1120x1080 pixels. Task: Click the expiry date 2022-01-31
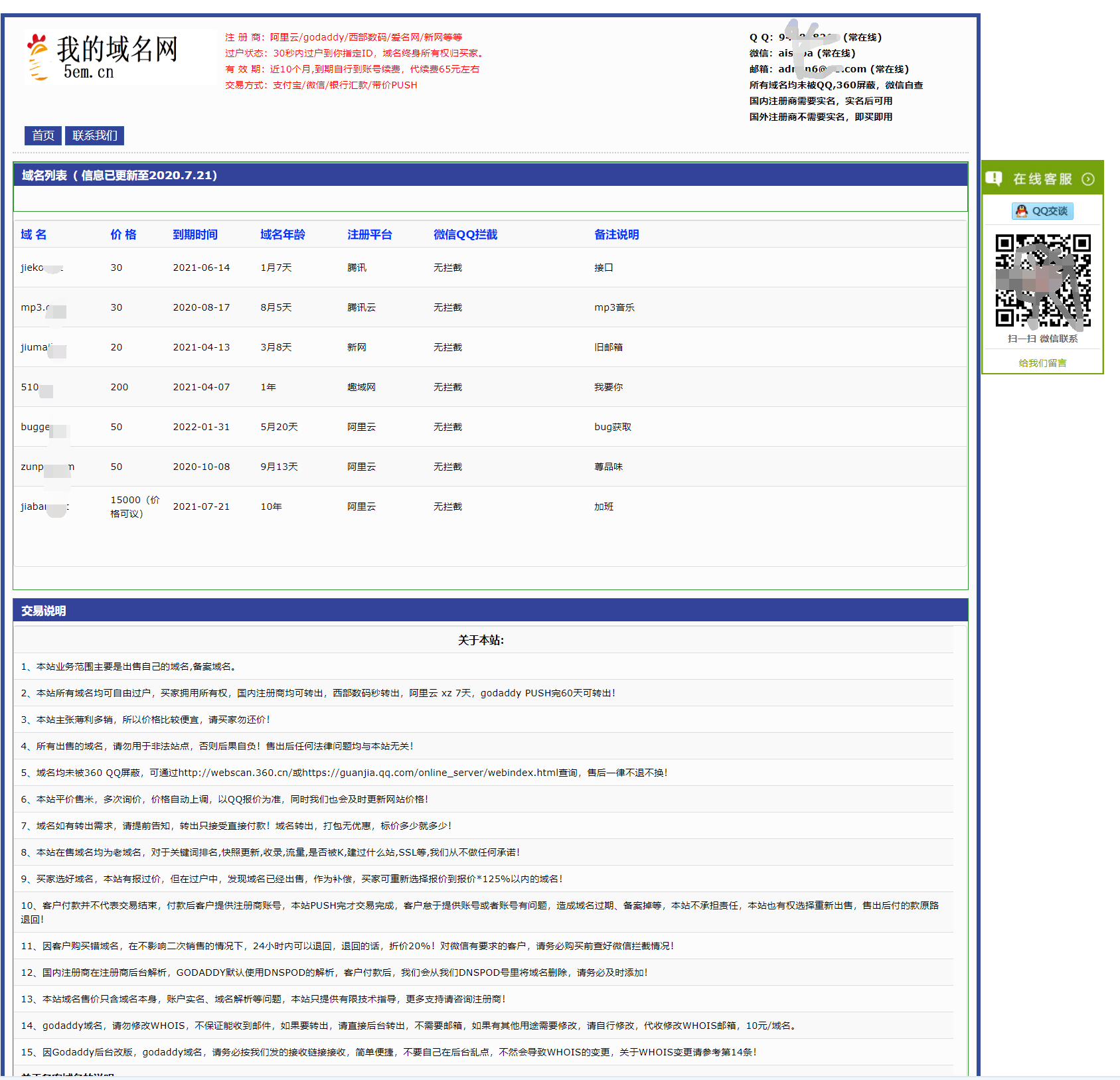pyautogui.click(x=201, y=427)
